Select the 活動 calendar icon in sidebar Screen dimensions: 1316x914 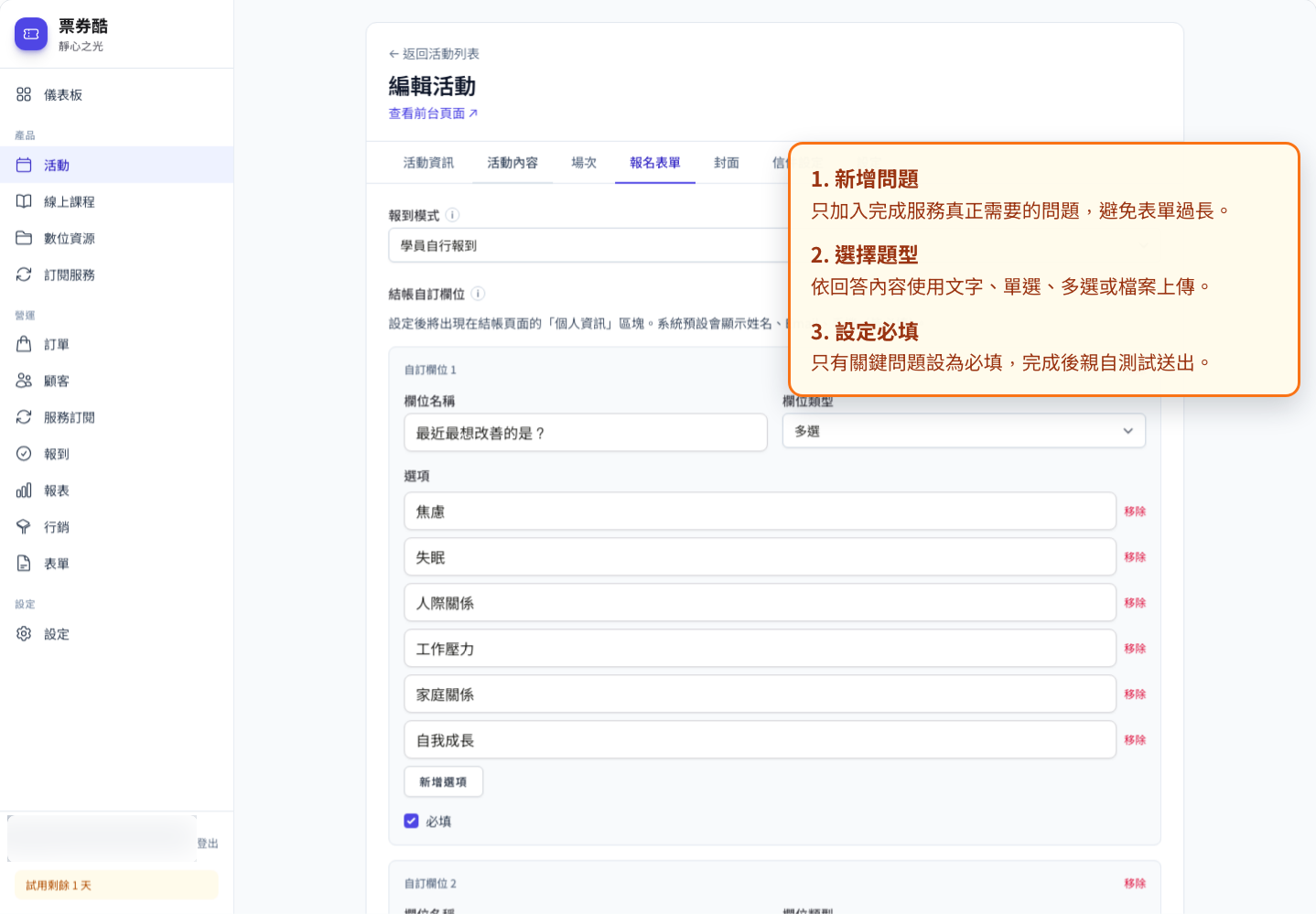(x=24, y=165)
